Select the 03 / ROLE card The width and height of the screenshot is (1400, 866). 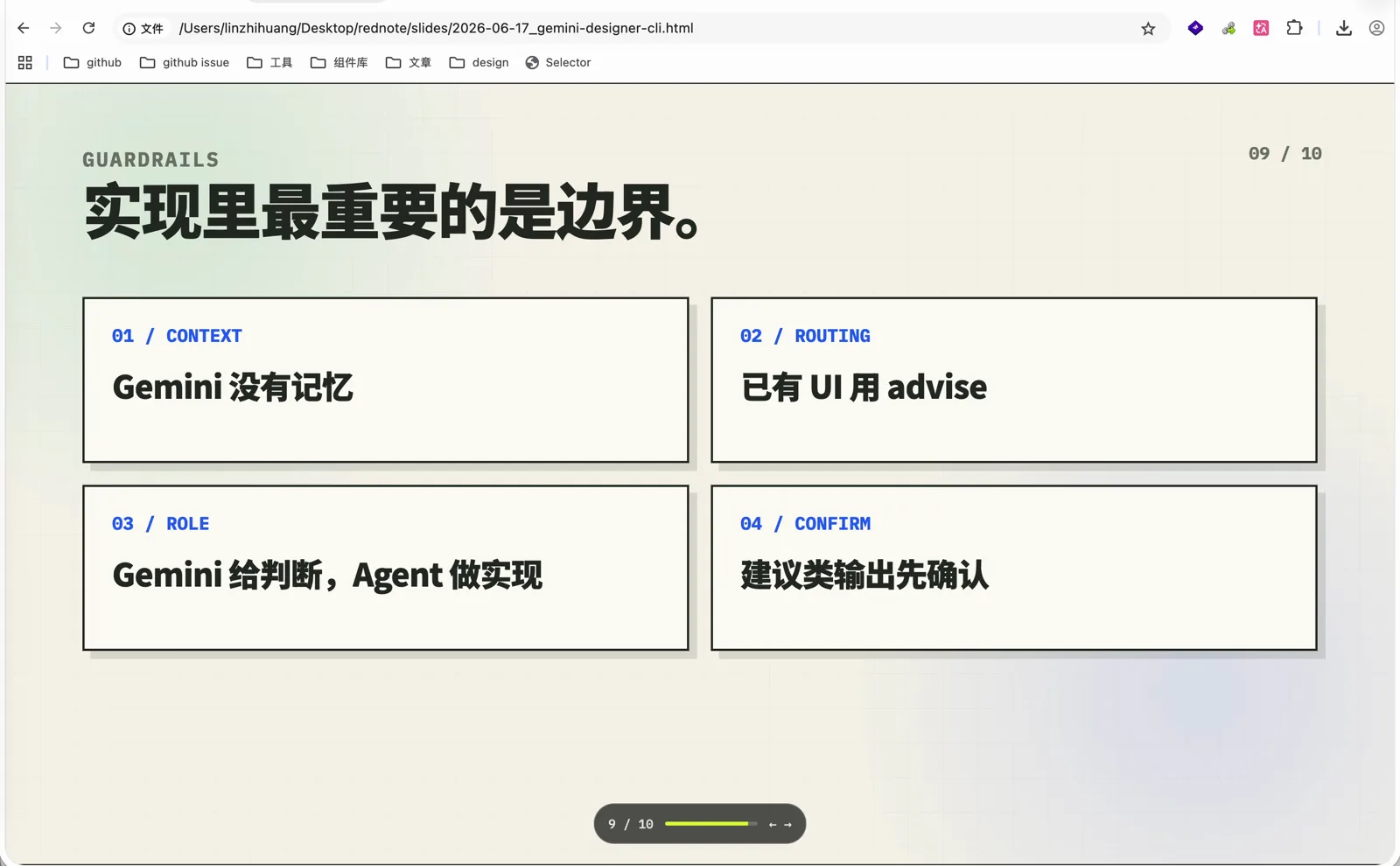(x=386, y=568)
